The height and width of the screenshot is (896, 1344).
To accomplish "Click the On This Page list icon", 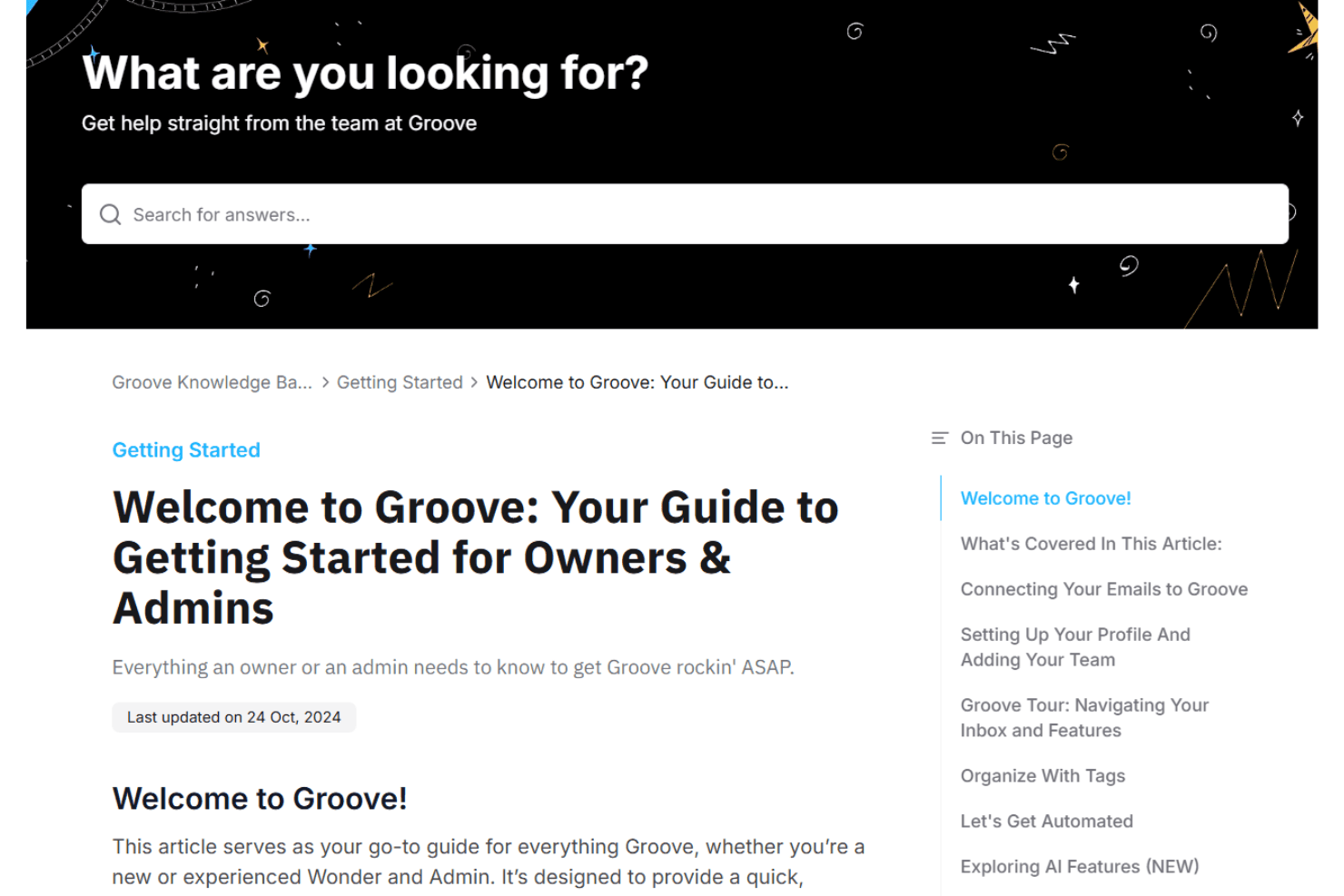I will (x=939, y=438).
